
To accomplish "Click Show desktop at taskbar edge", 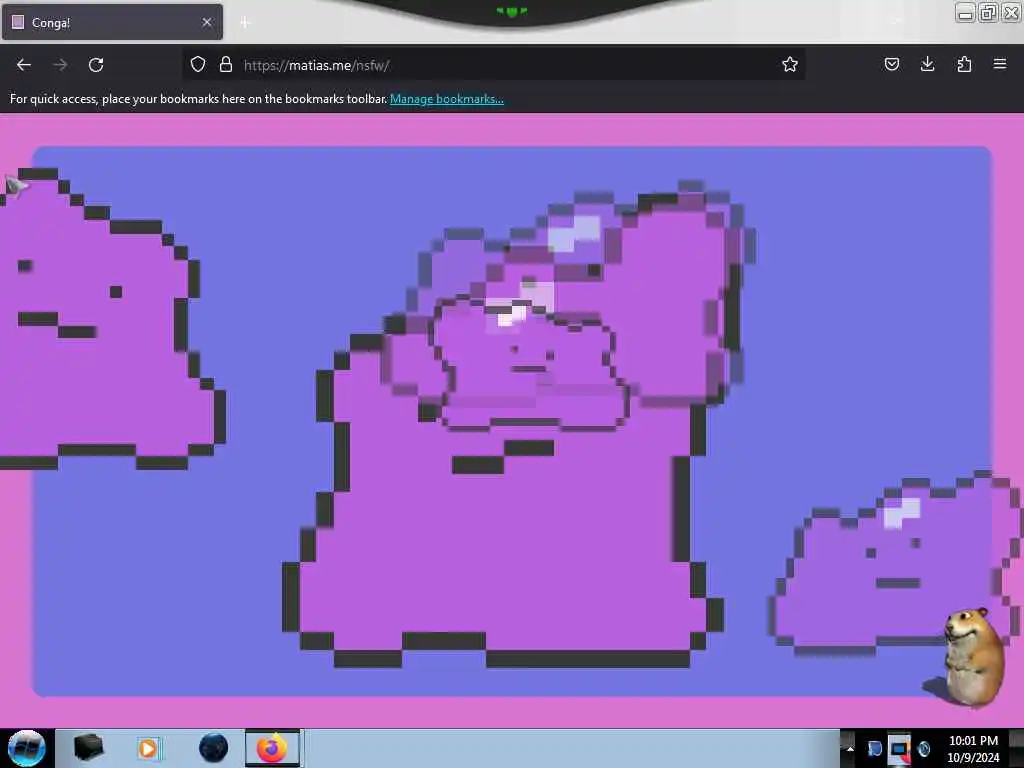I will [1016, 748].
